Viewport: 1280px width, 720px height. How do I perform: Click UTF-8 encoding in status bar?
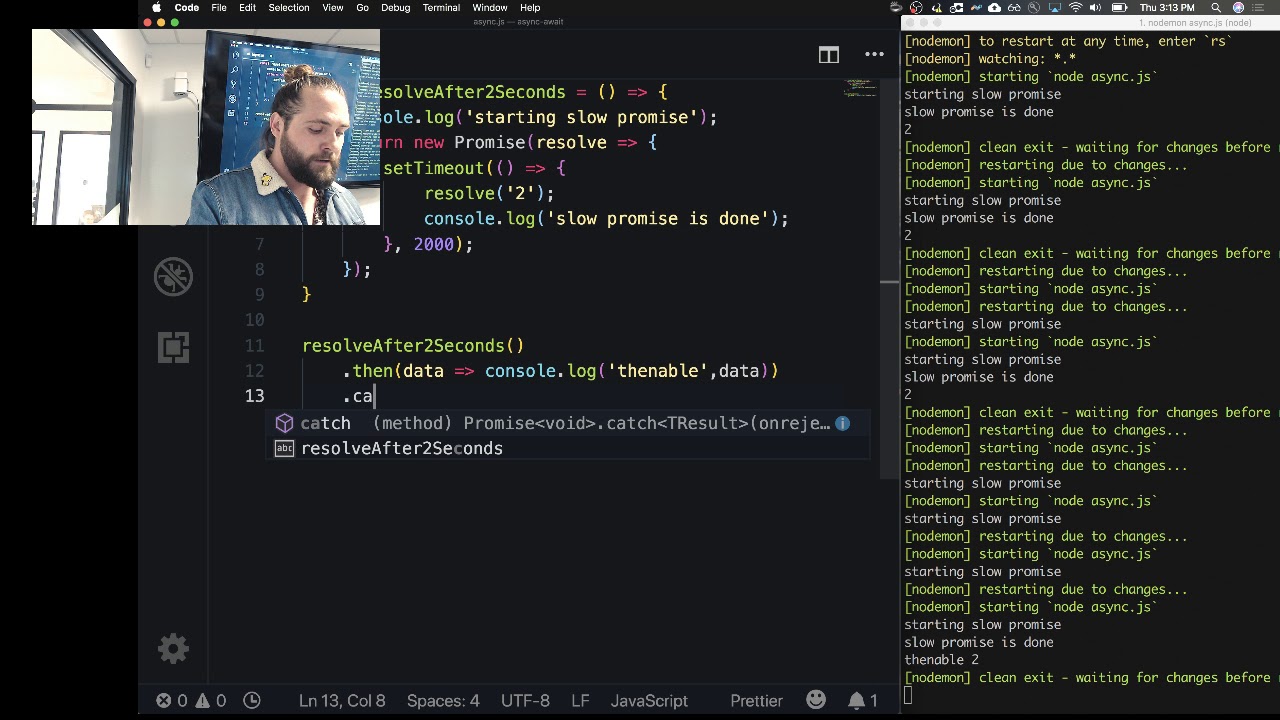pyautogui.click(x=525, y=701)
